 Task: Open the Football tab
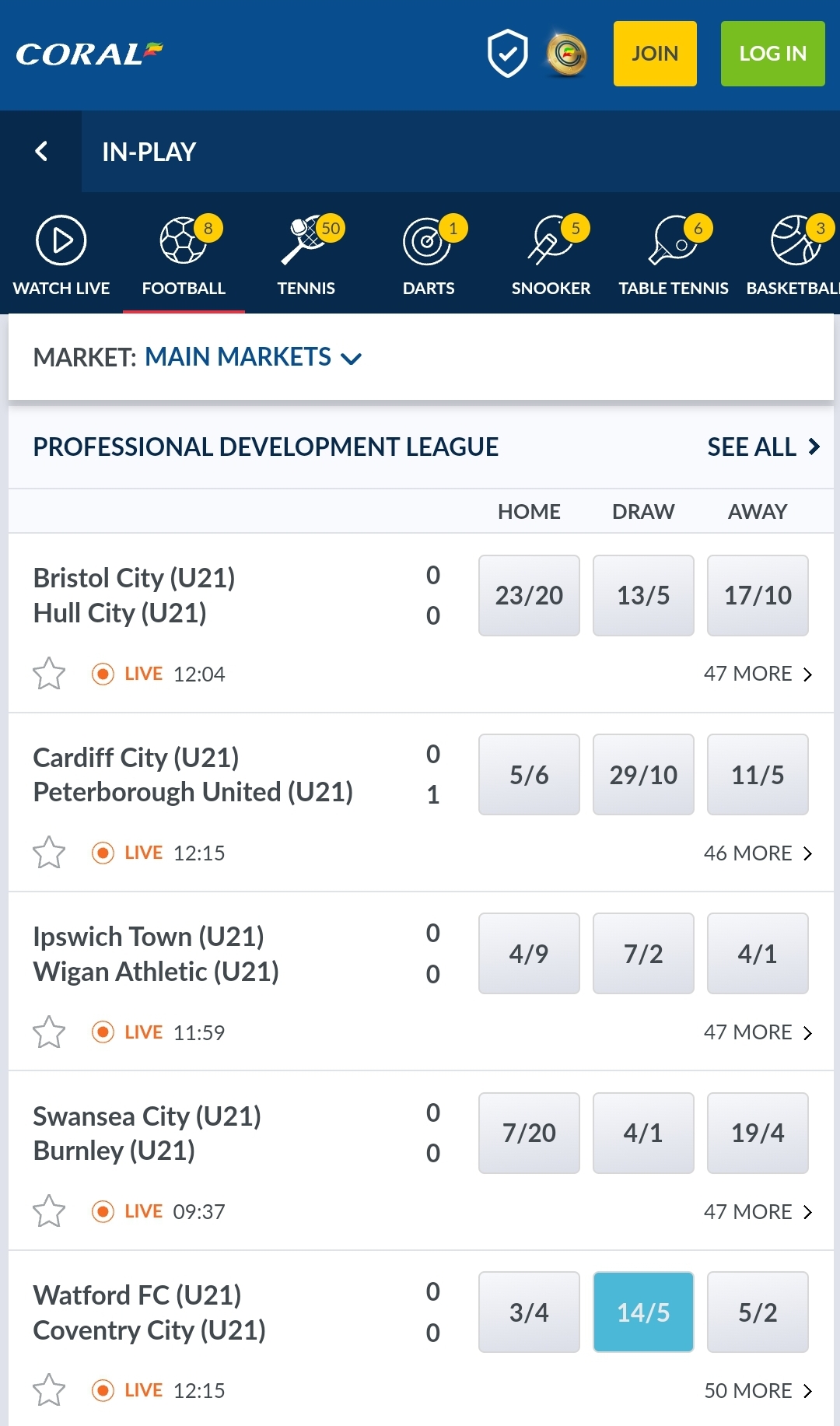(184, 257)
